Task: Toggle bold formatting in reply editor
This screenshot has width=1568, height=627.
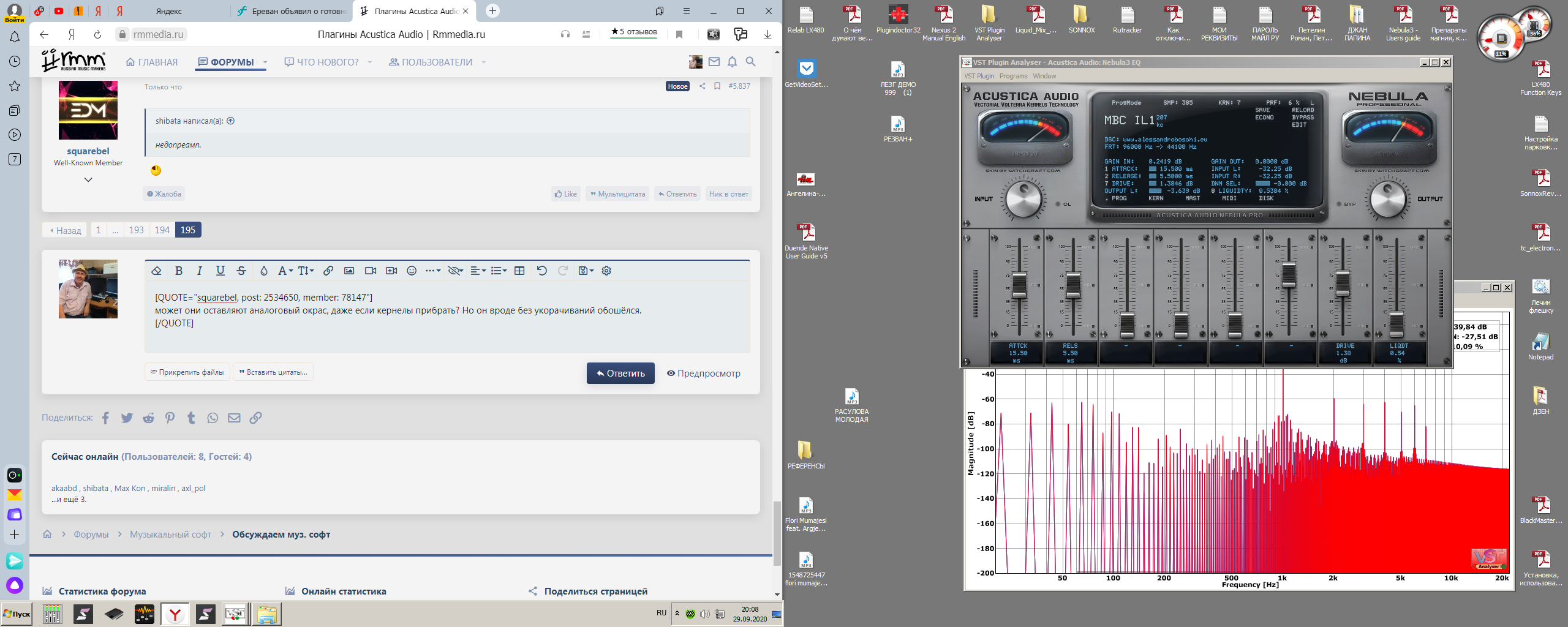Action: click(x=179, y=271)
